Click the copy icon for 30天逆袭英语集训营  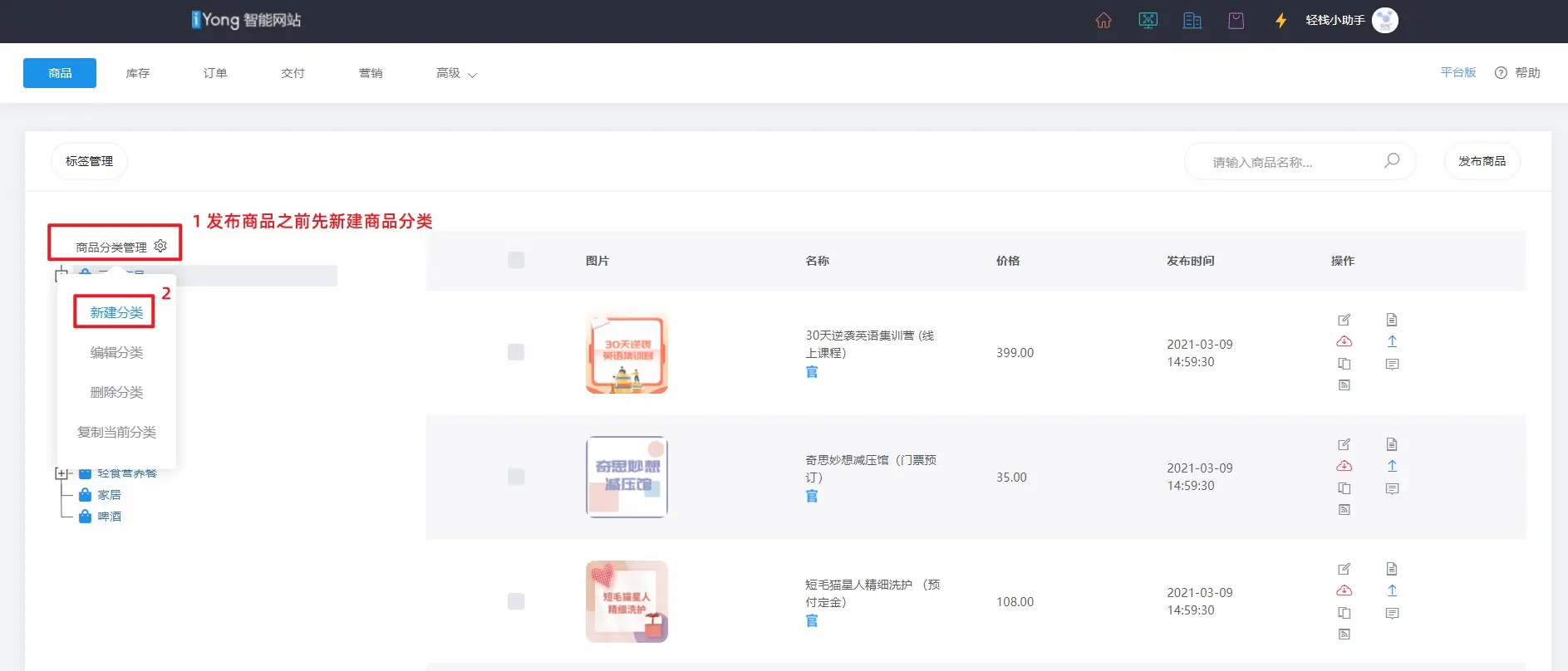(x=1344, y=364)
